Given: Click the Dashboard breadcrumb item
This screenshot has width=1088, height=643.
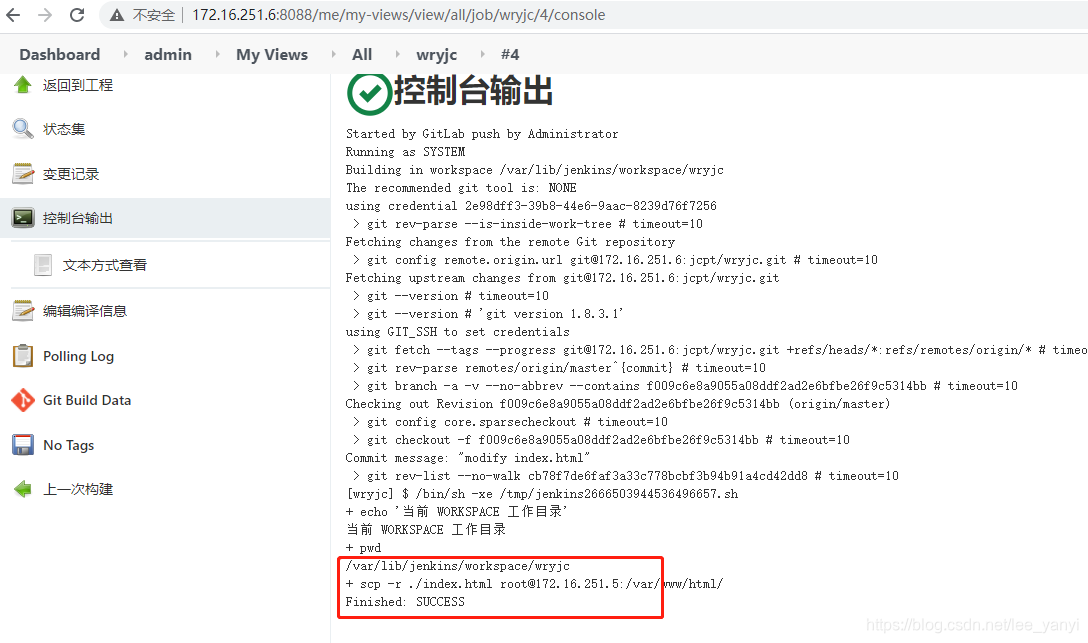Looking at the screenshot, I should point(59,54).
